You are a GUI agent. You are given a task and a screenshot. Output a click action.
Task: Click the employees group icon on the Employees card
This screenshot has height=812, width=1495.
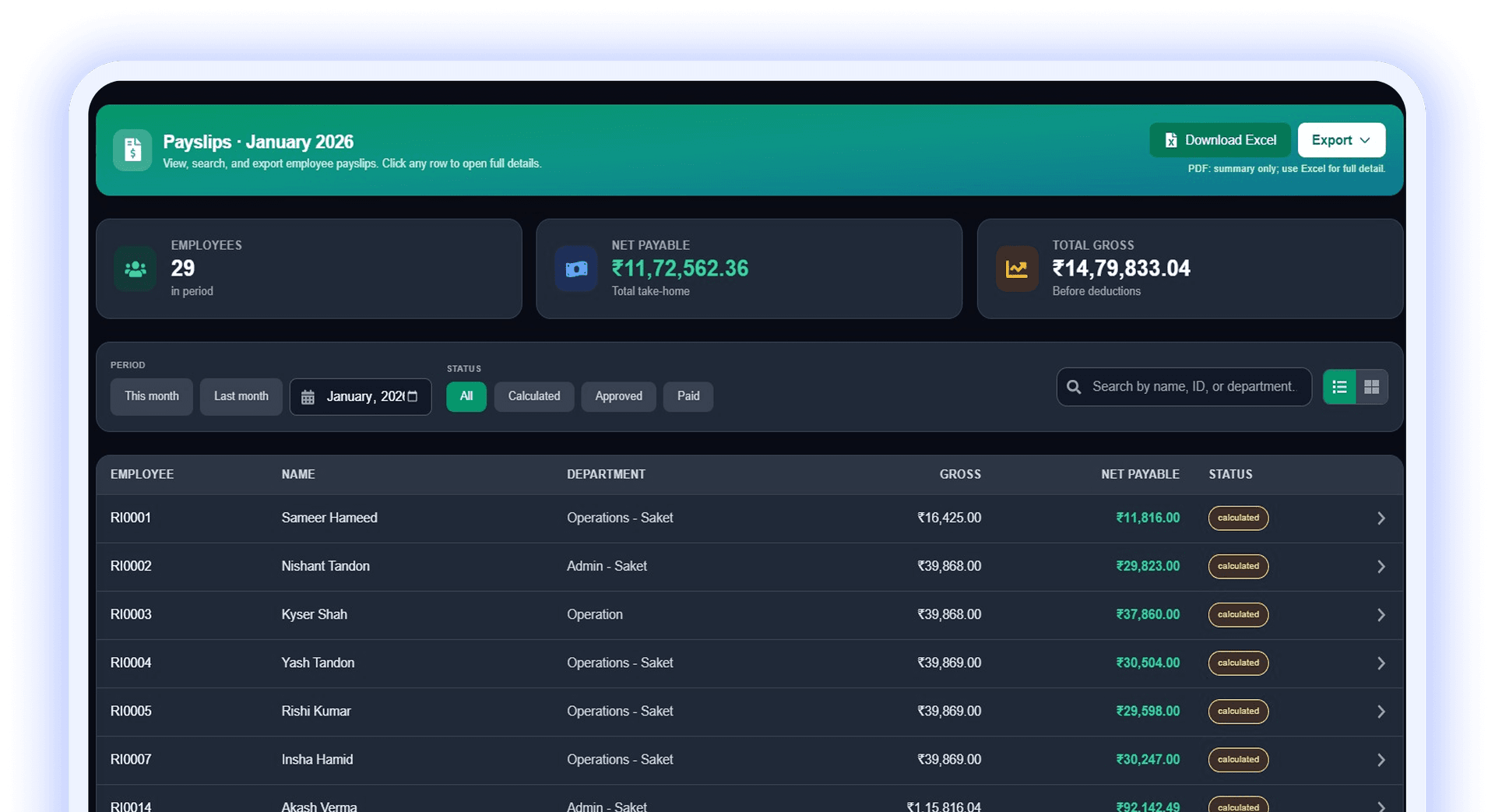[x=135, y=269]
